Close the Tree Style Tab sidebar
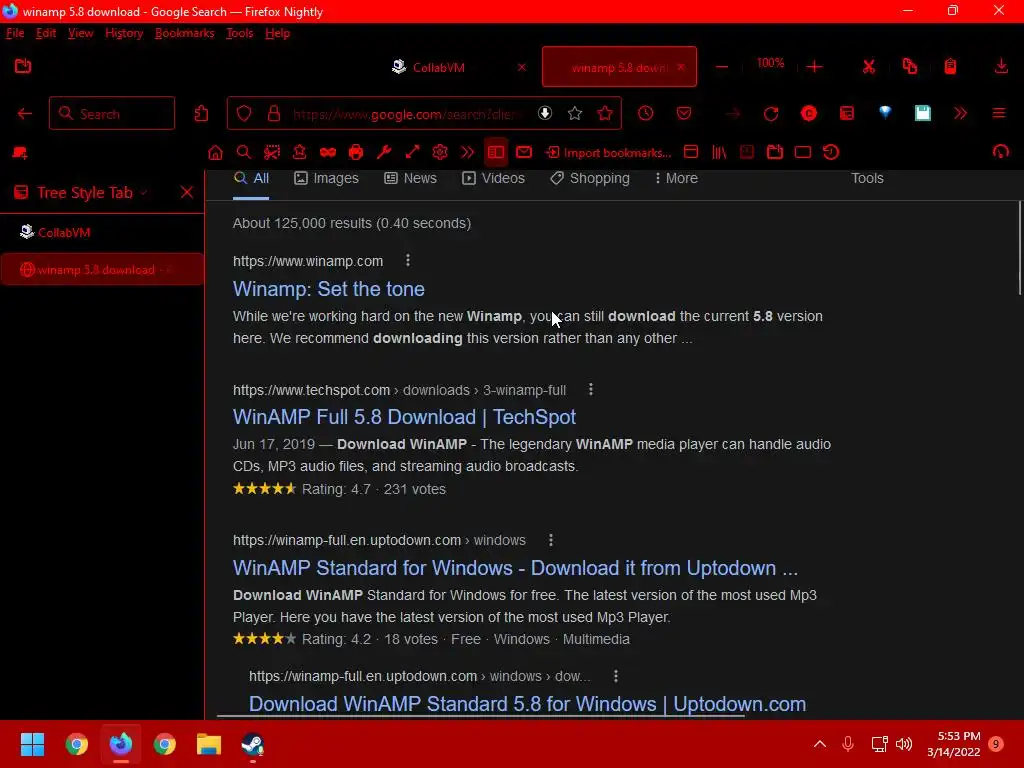1024x768 pixels. click(187, 192)
